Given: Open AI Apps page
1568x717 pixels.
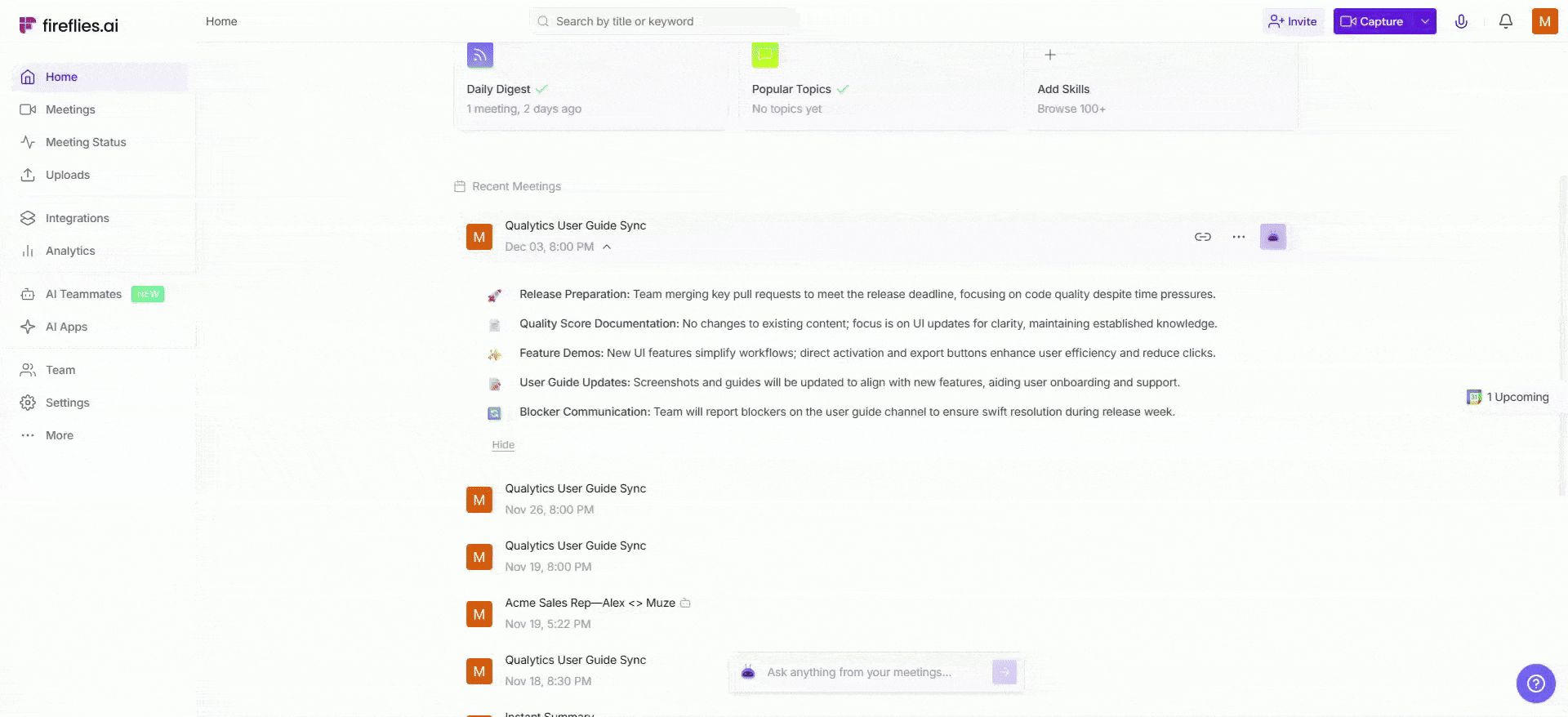Looking at the screenshot, I should [x=100, y=327].
